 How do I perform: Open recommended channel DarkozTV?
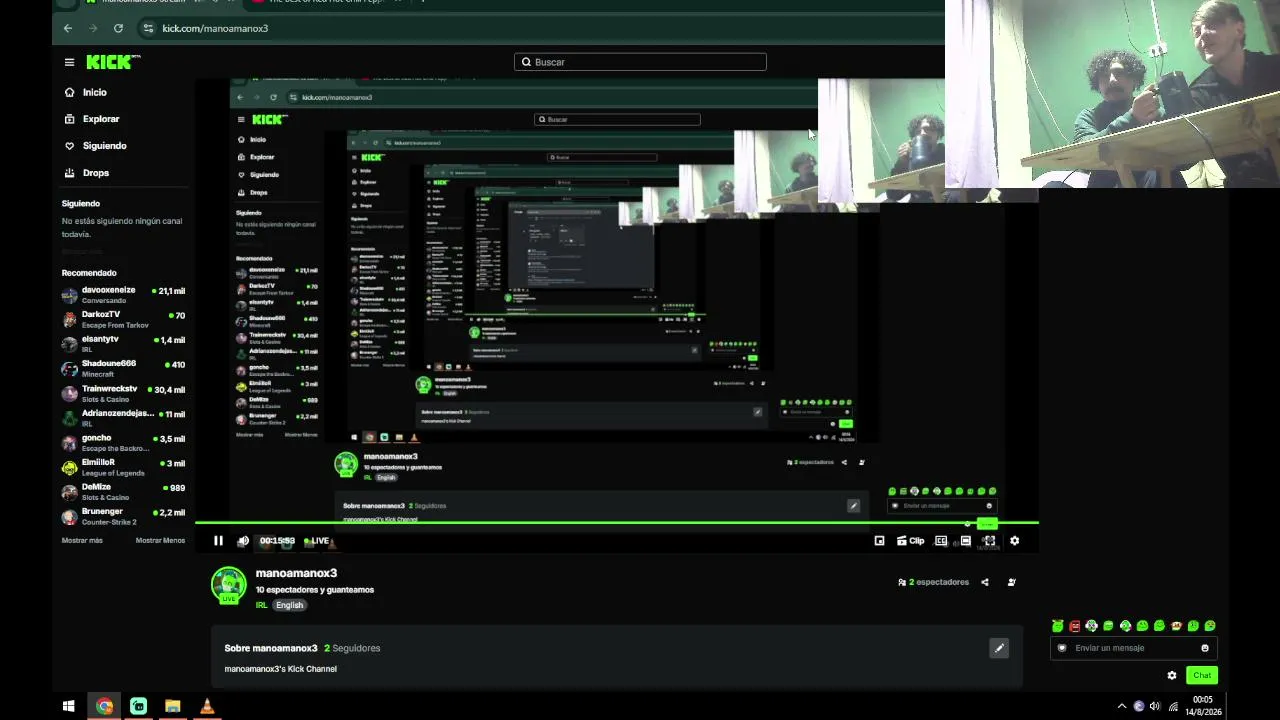tap(123, 319)
